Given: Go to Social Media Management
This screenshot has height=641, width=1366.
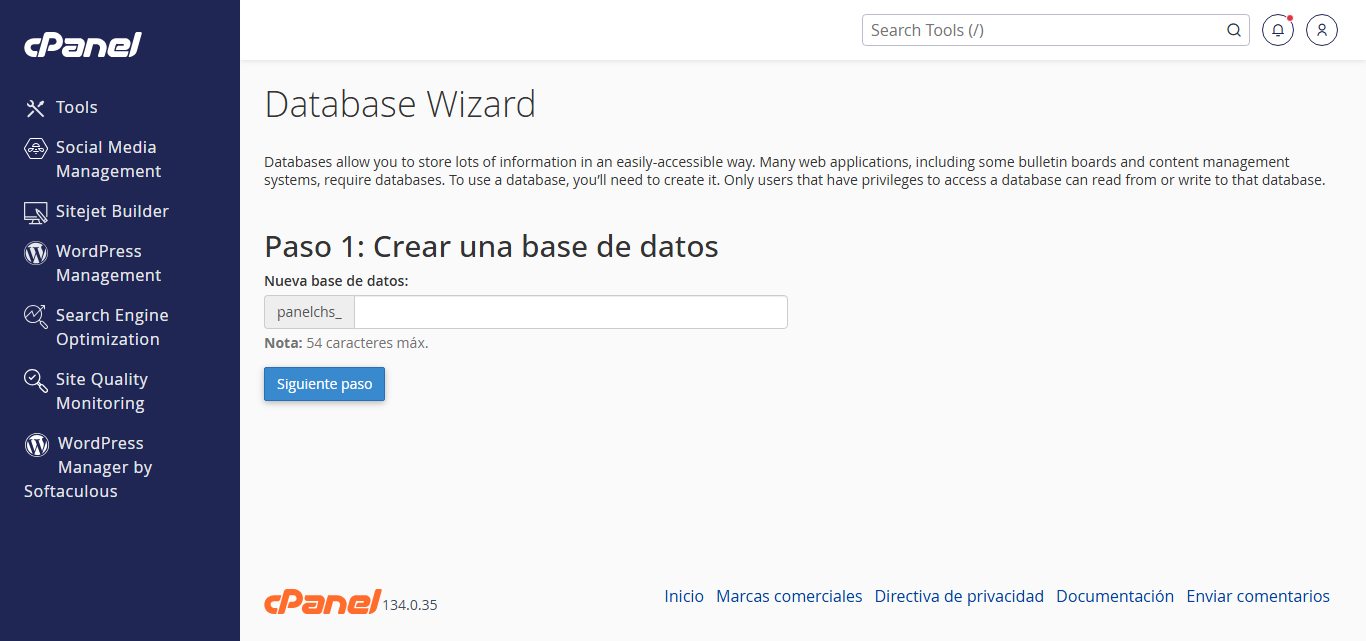Looking at the screenshot, I should [108, 159].
